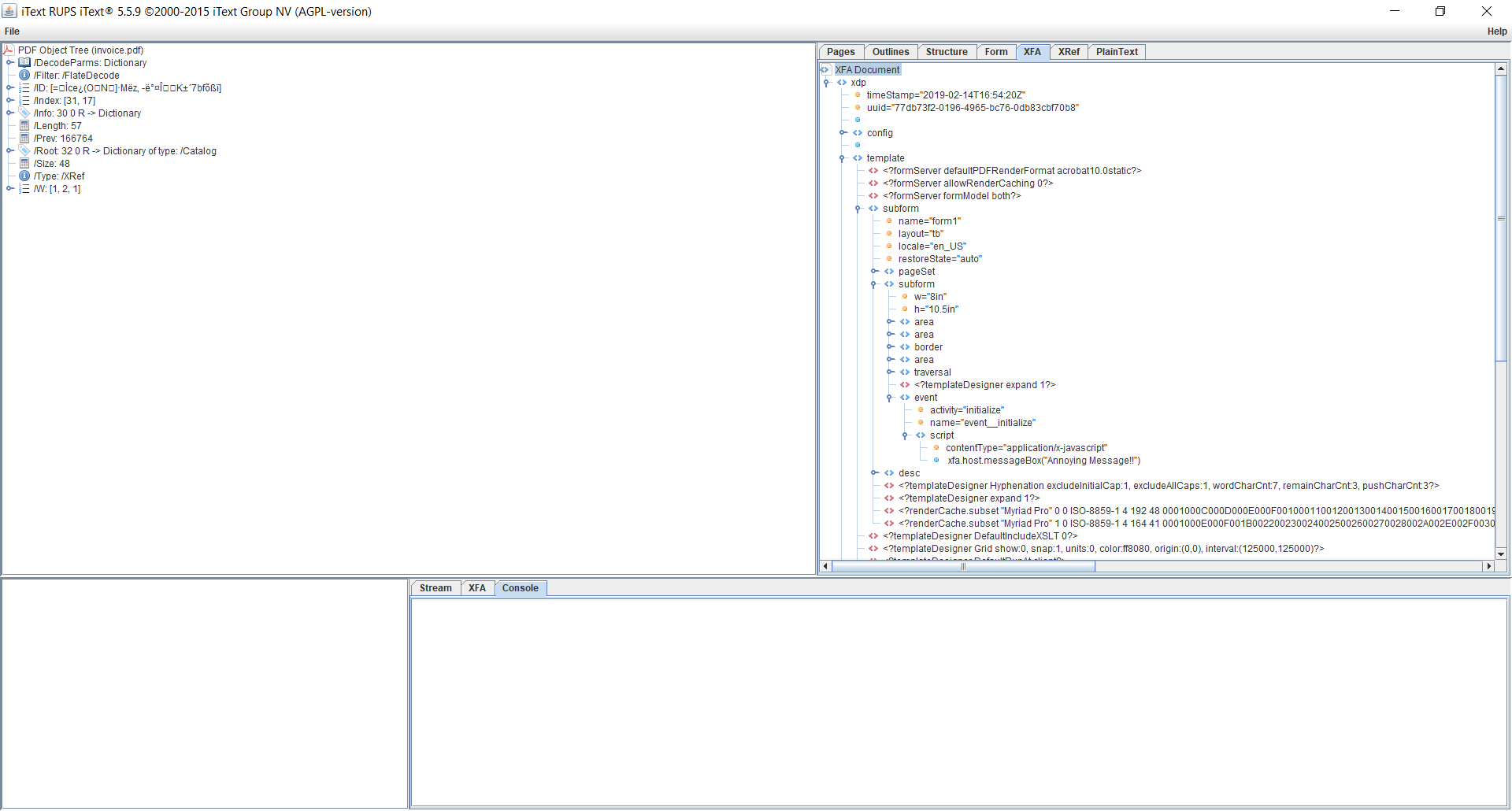Click the vertical scrollbar down arrow
The height and width of the screenshot is (811, 1512).
point(1503,553)
